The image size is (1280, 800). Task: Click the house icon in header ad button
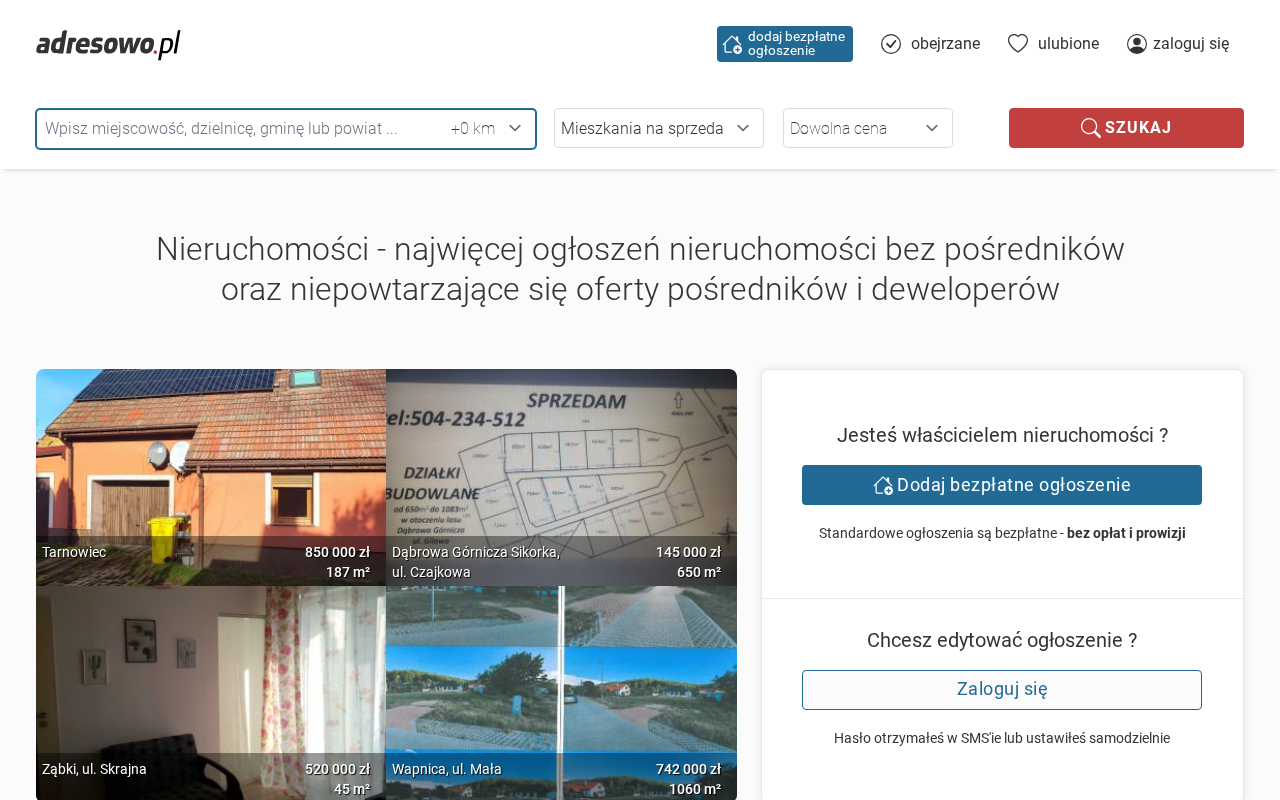(732, 44)
